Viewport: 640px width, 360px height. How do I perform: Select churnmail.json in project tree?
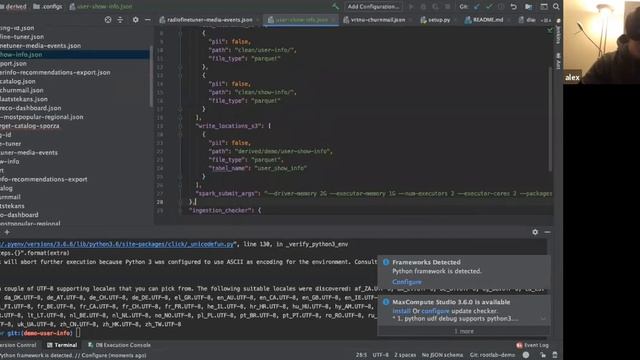pyautogui.click(x=22, y=90)
